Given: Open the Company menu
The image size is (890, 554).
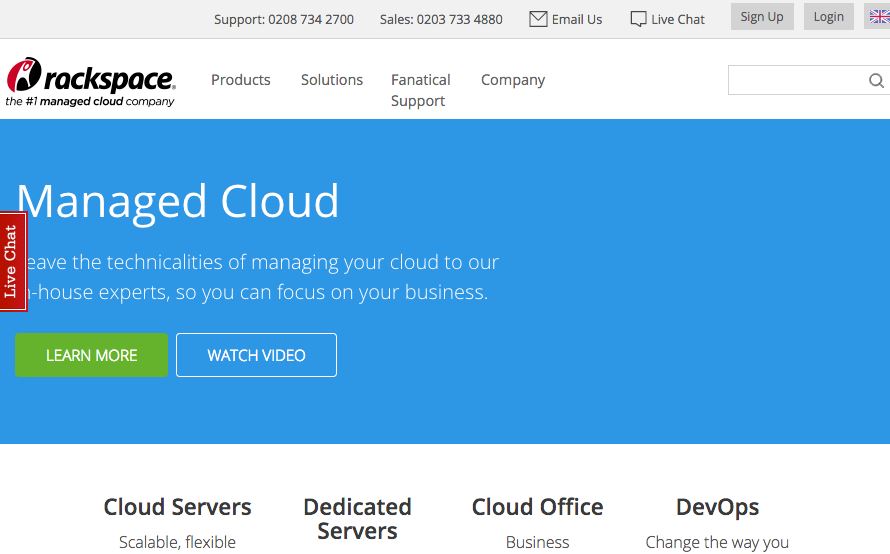Looking at the screenshot, I should [x=513, y=80].
